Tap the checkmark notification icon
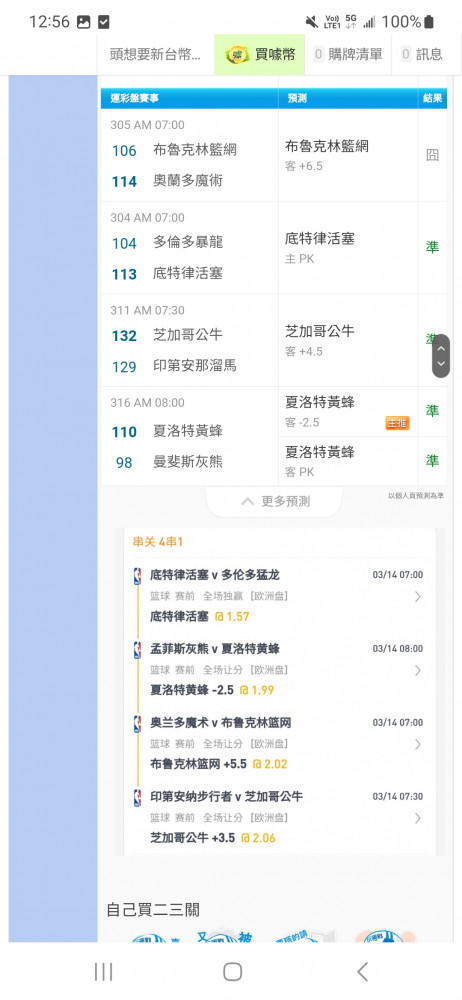 point(103,22)
